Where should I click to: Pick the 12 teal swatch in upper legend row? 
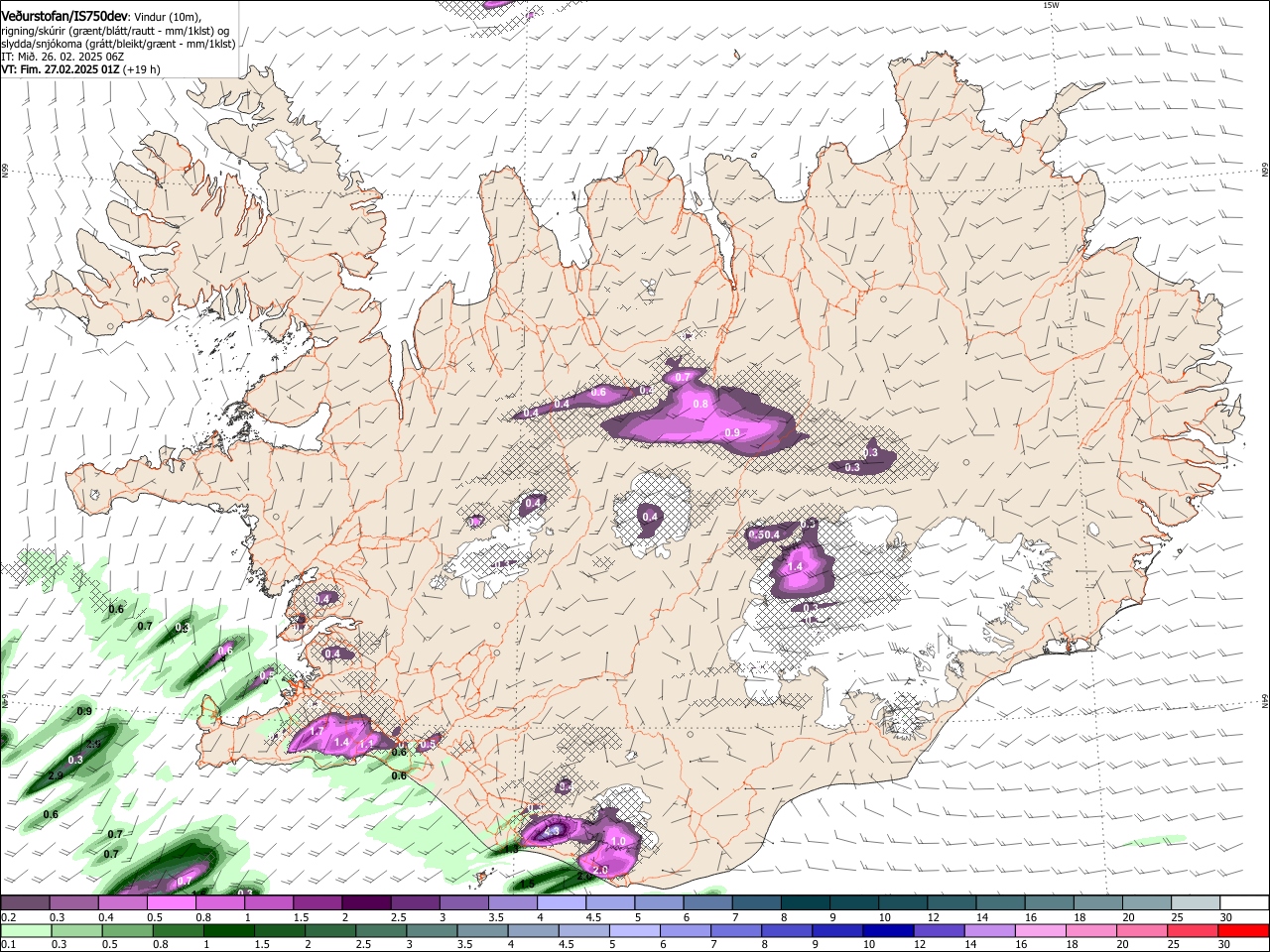tap(952, 902)
